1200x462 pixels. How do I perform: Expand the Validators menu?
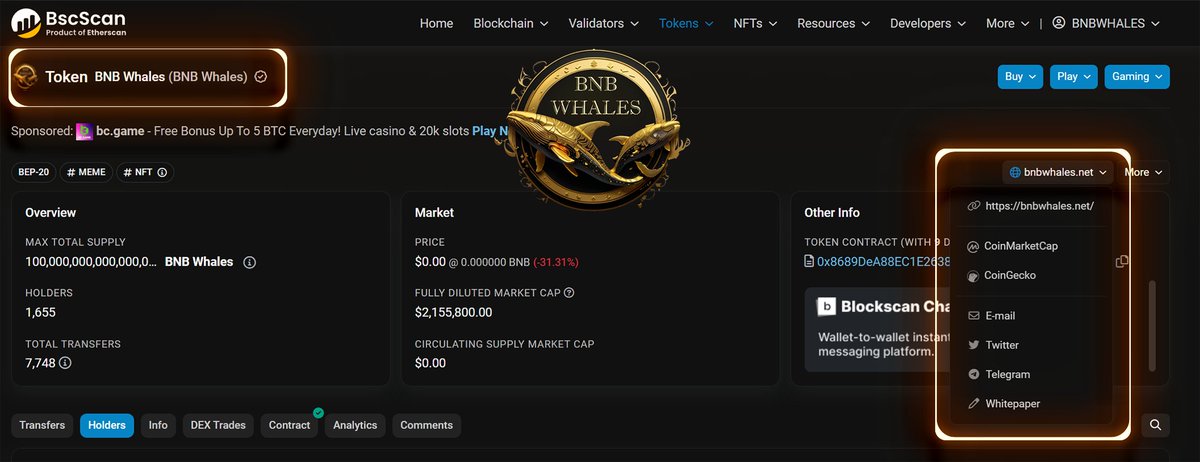click(604, 23)
